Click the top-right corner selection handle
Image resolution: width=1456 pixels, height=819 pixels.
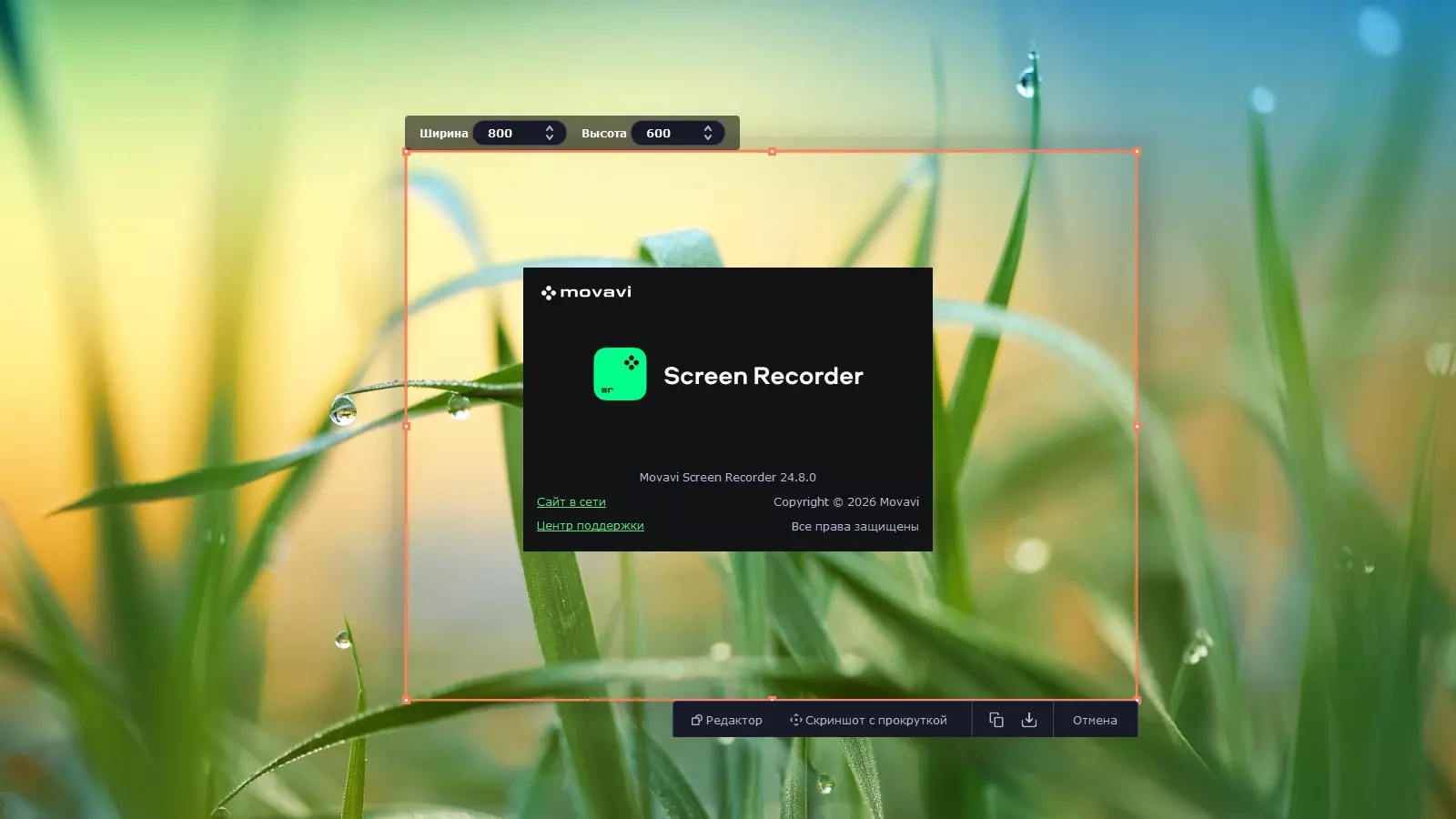coord(1137,152)
